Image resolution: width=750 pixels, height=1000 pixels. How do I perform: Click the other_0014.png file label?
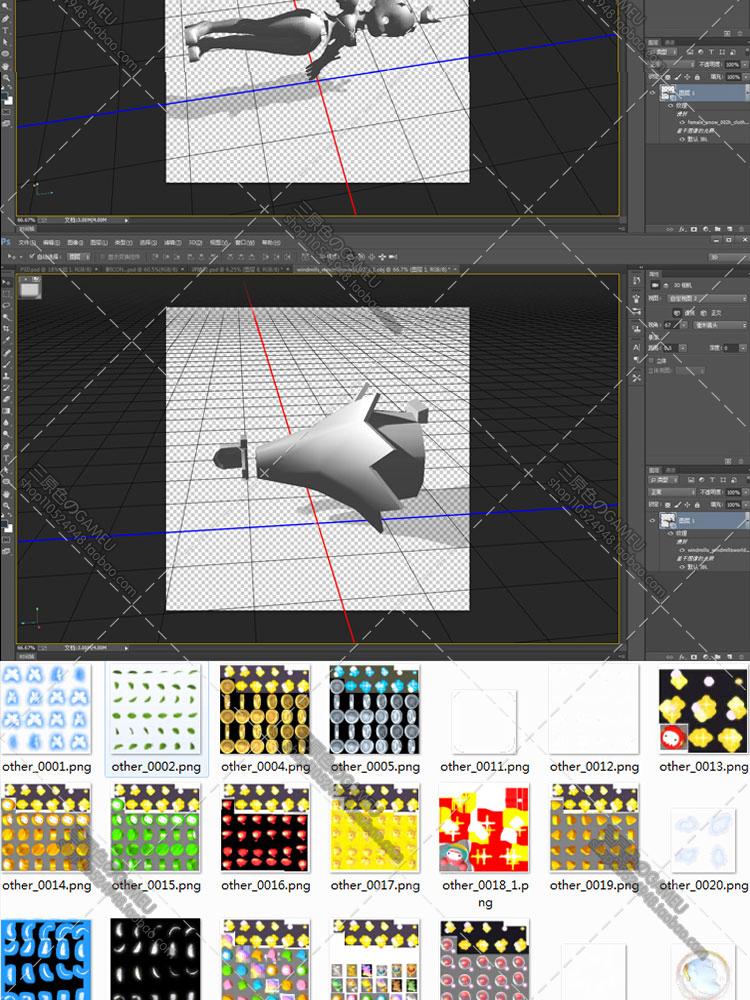tap(47, 885)
